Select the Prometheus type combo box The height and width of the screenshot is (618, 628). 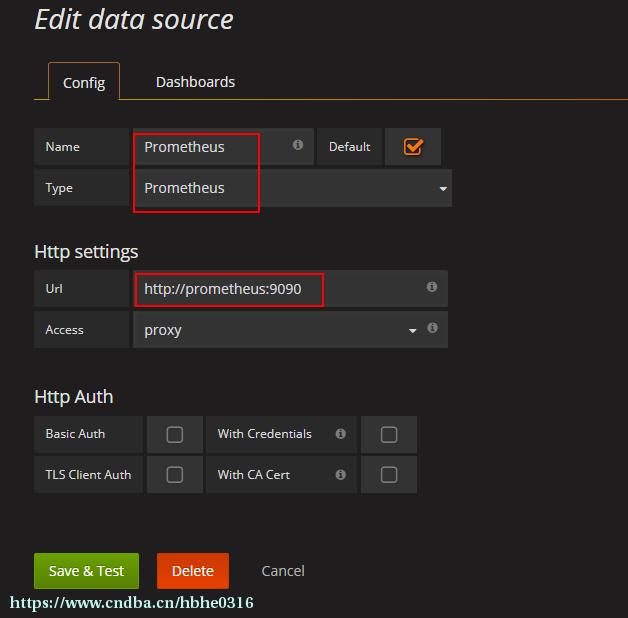[292, 188]
